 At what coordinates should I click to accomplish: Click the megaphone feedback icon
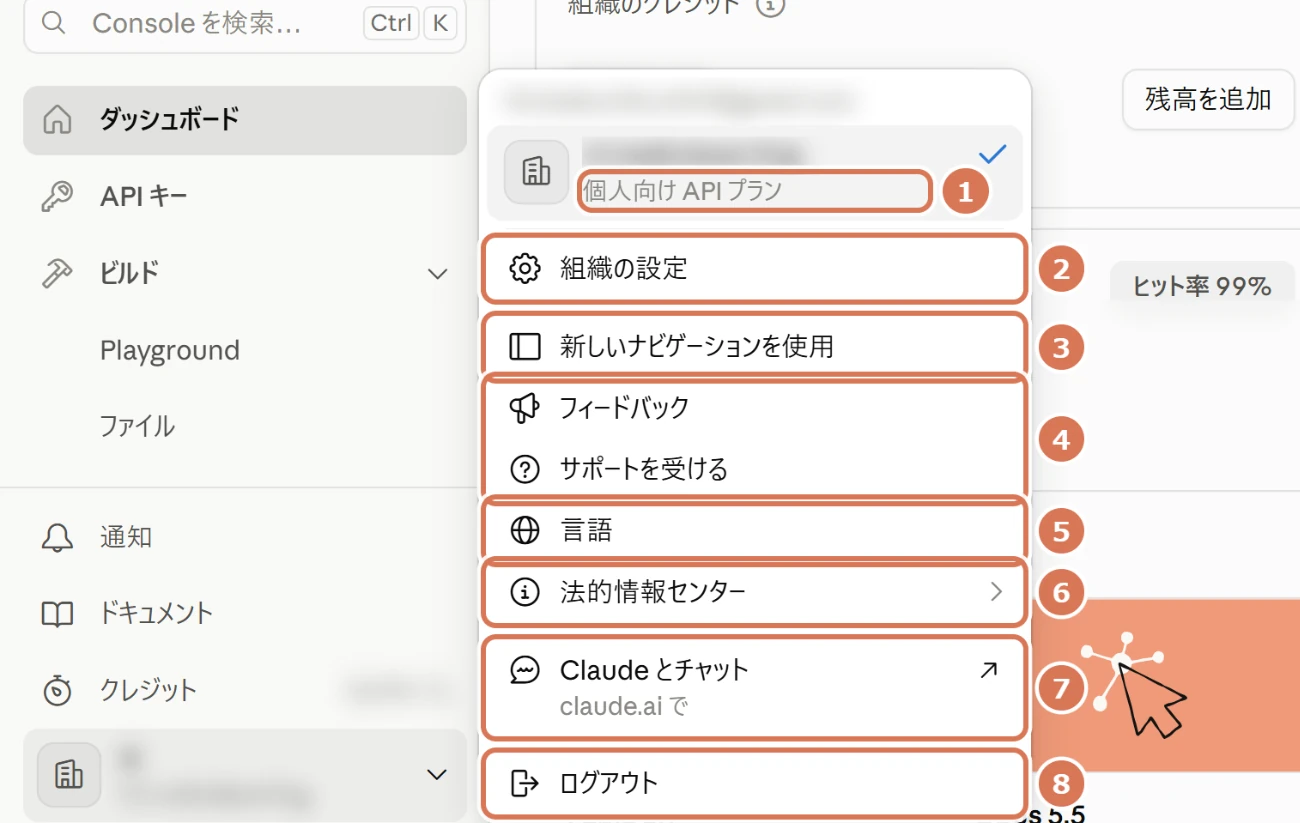click(525, 407)
